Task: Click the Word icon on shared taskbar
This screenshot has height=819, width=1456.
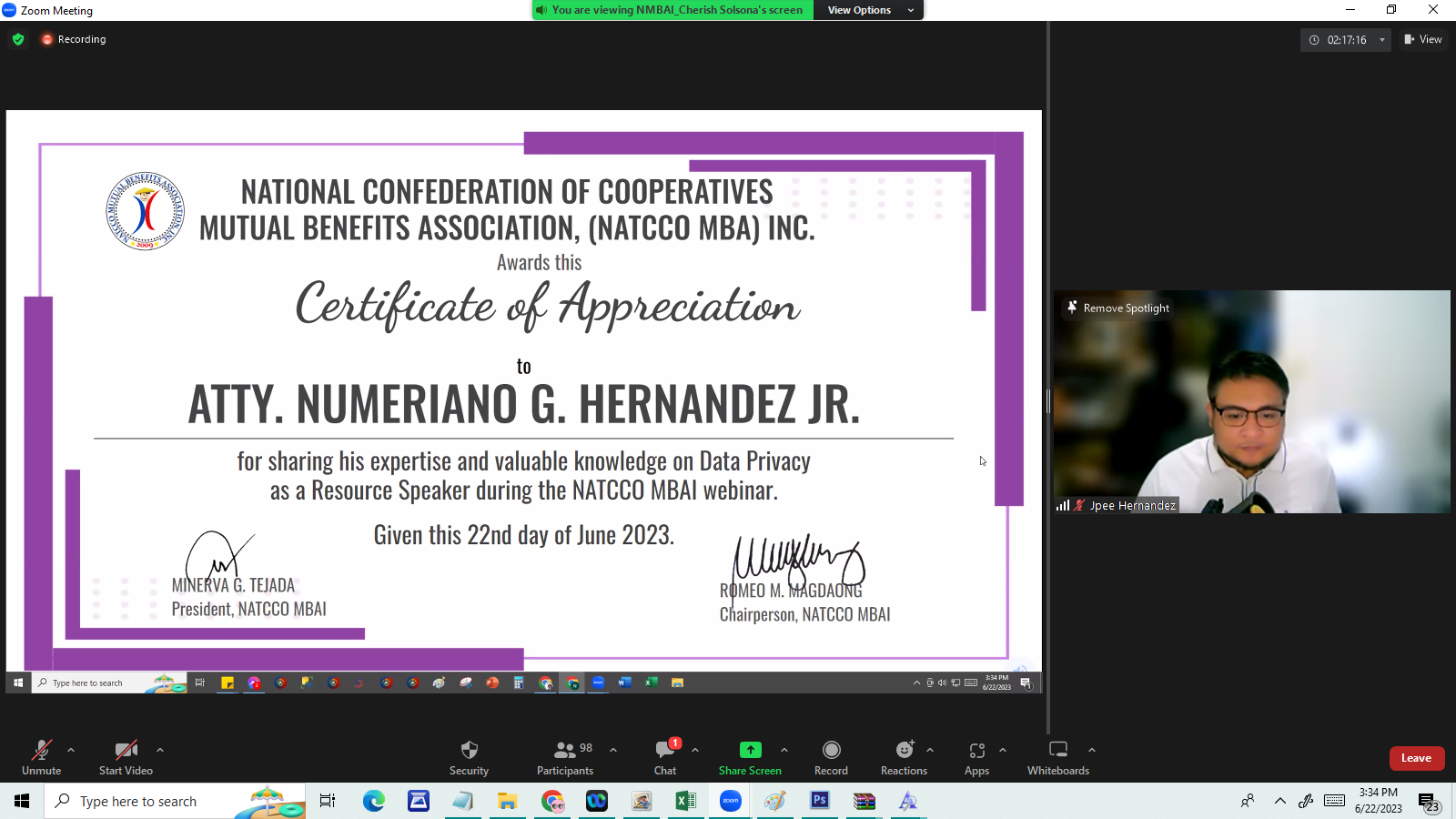Action: pos(624,682)
